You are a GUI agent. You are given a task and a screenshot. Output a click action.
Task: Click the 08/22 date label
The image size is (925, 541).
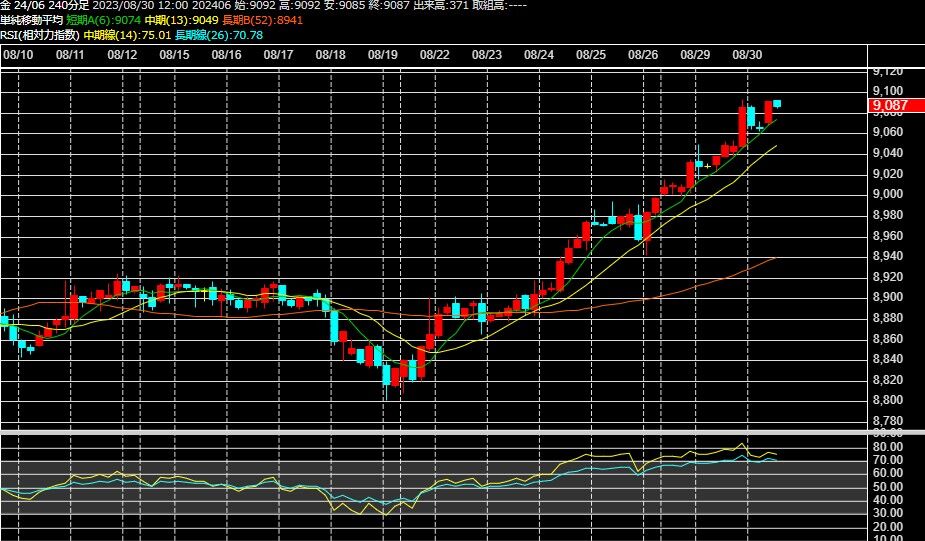tap(435, 55)
